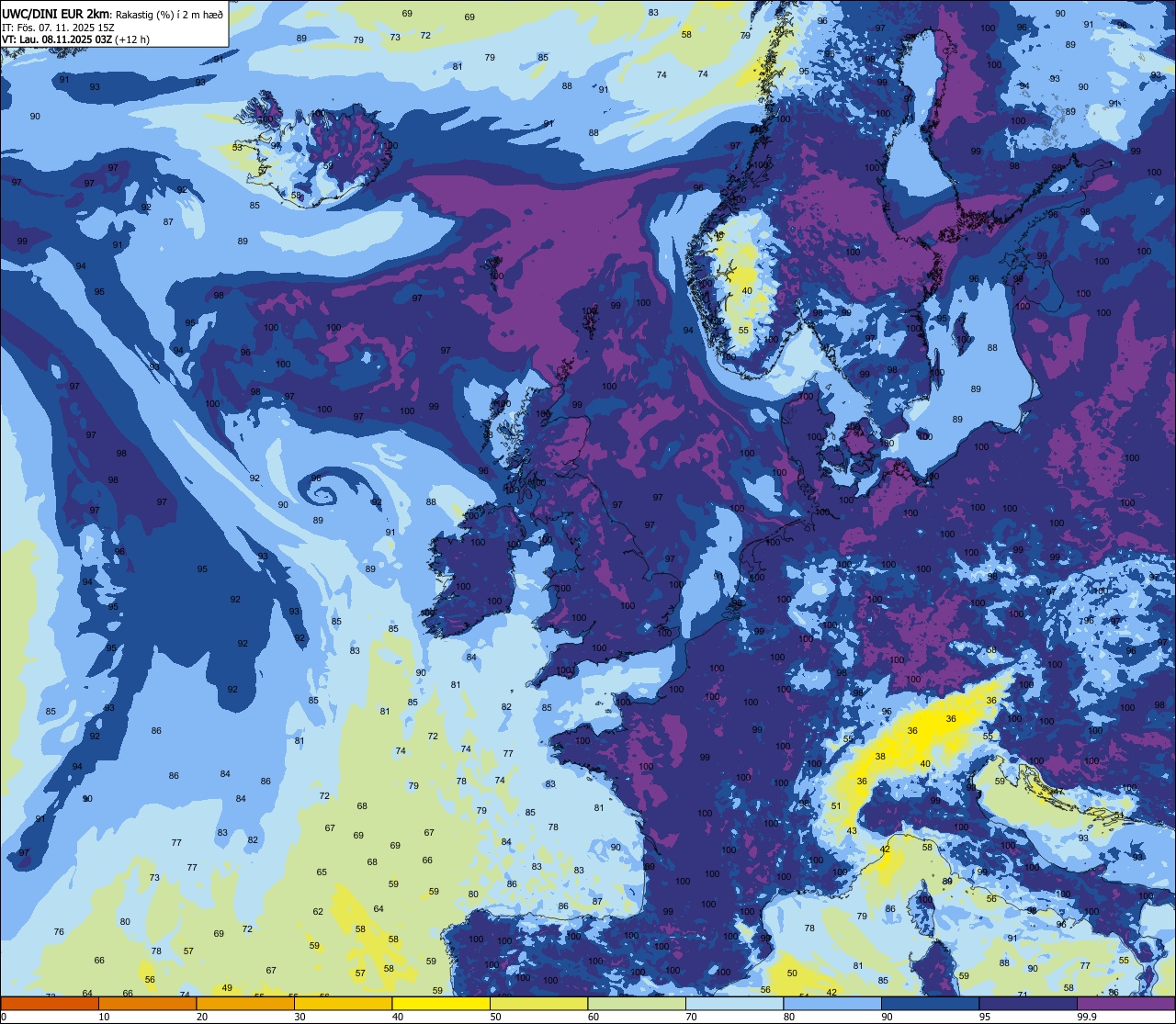
Task: Click the 38 value in the yellow Alpine area
Action: tap(880, 757)
